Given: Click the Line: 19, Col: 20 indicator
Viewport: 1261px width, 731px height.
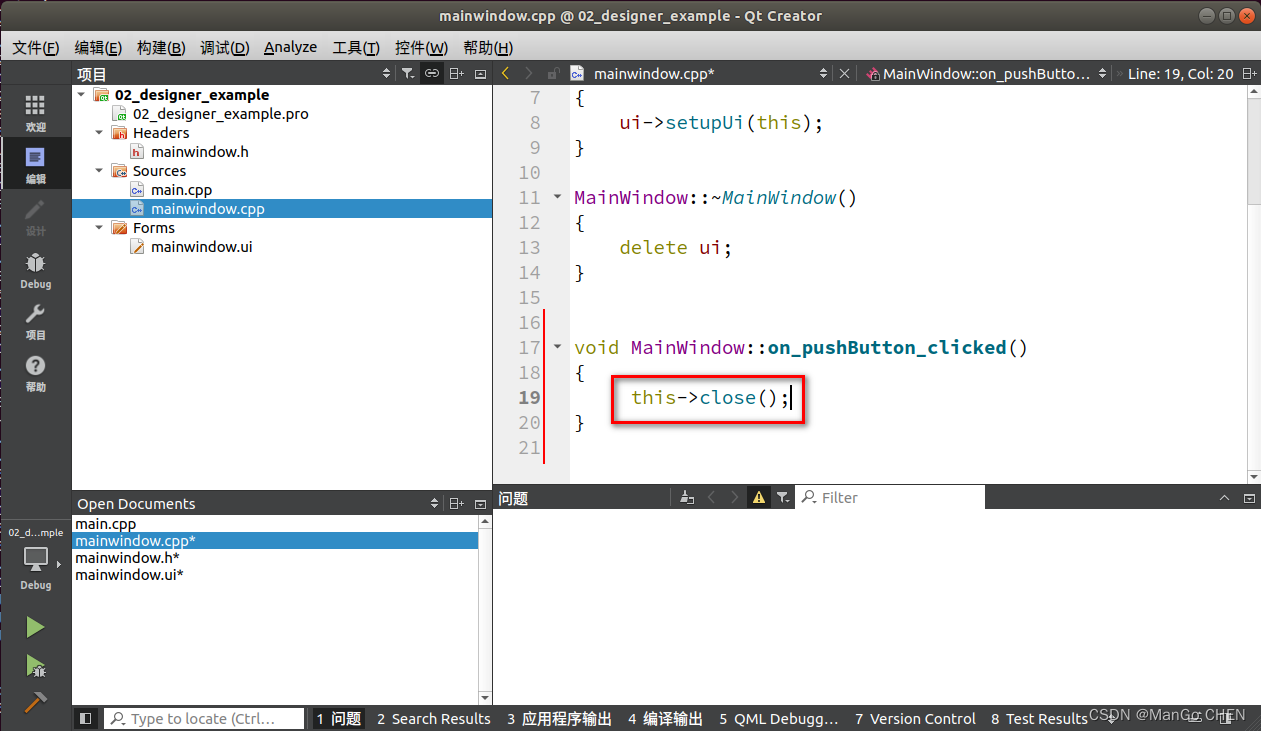Looking at the screenshot, I should pyautogui.click(x=1180, y=73).
